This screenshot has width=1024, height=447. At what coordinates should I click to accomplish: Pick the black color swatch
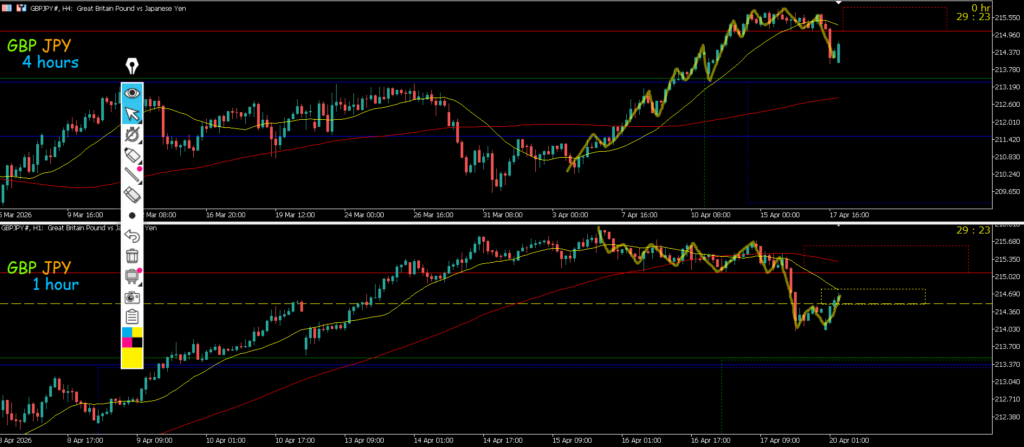(137, 342)
